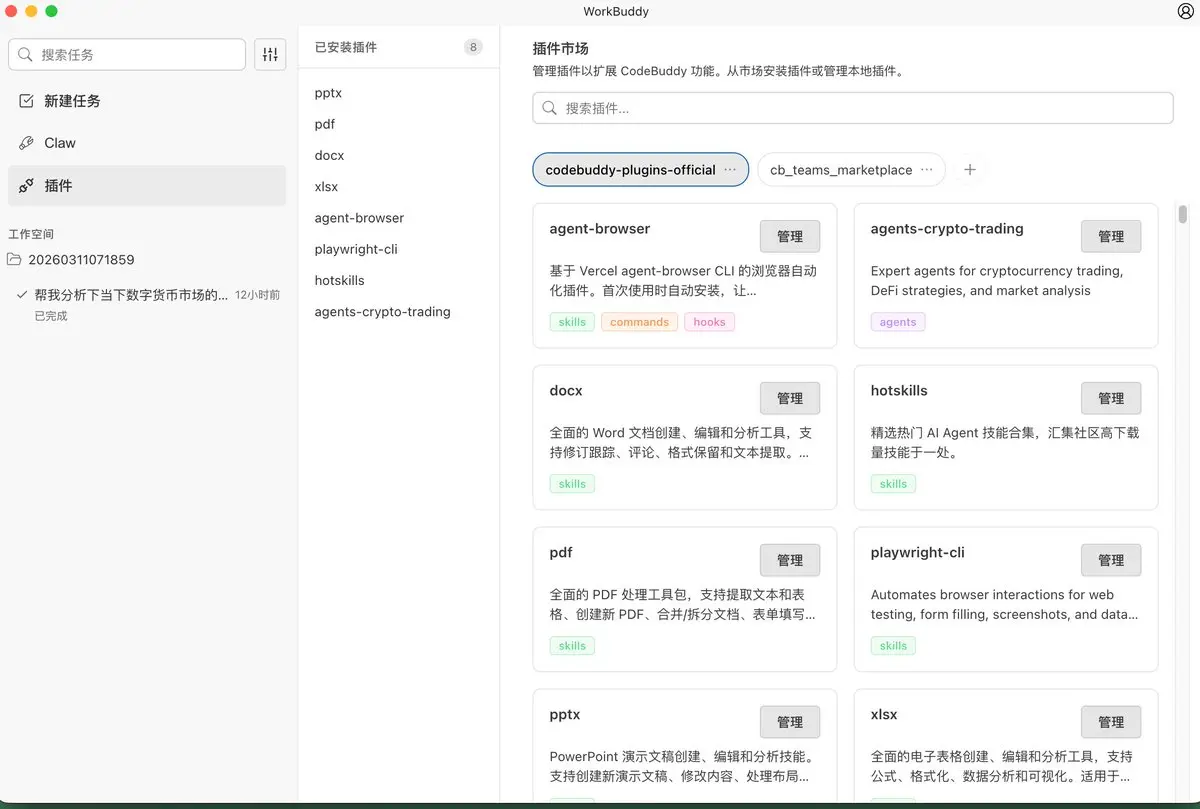This screenshot has height=809, width=1200.
Task: Click the plugin icon in sidebar
Action: point(26,186)
